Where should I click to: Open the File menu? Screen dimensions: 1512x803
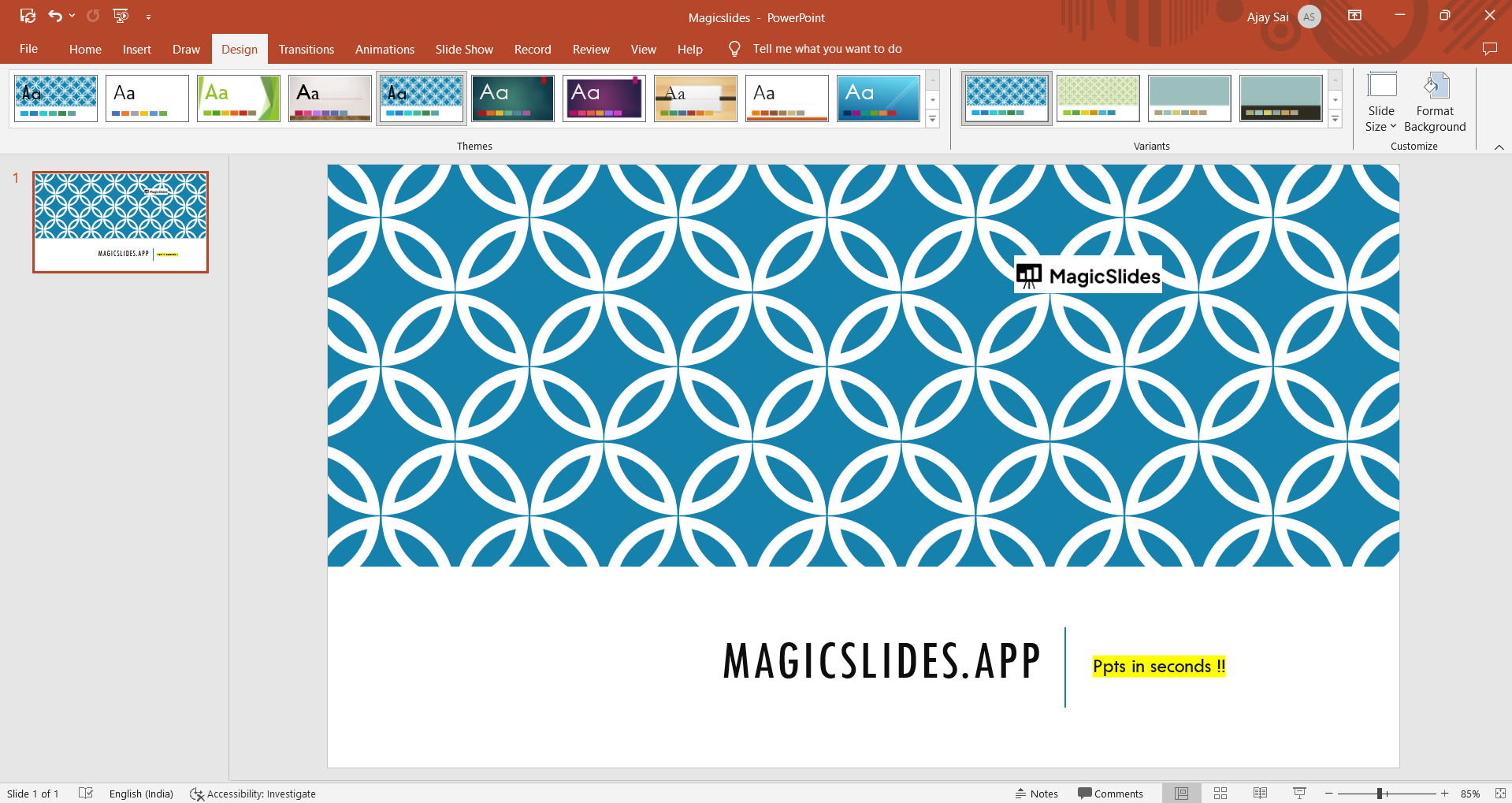28,49
